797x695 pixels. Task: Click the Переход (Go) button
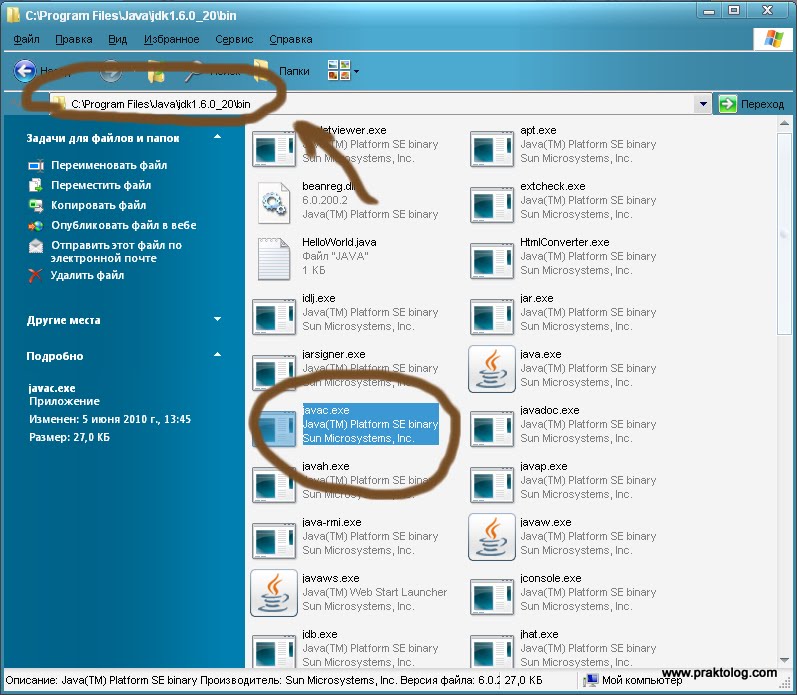pyautogui.click(x=751, y=104)
